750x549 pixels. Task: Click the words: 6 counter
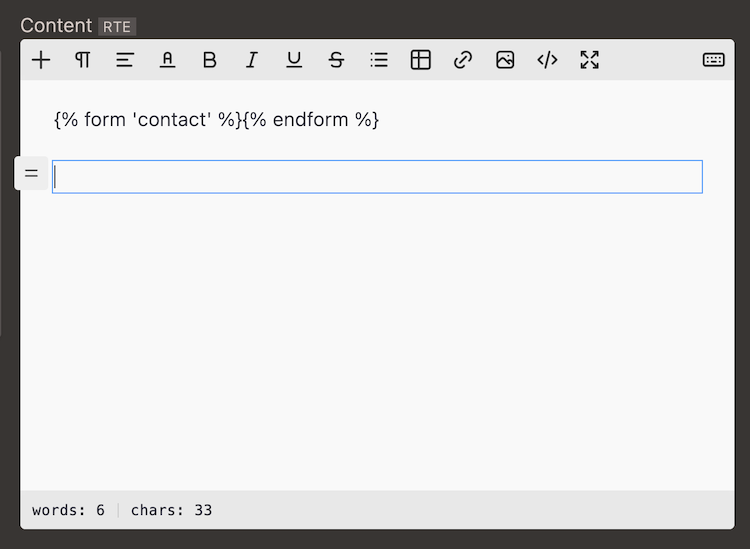pos(68,510)
